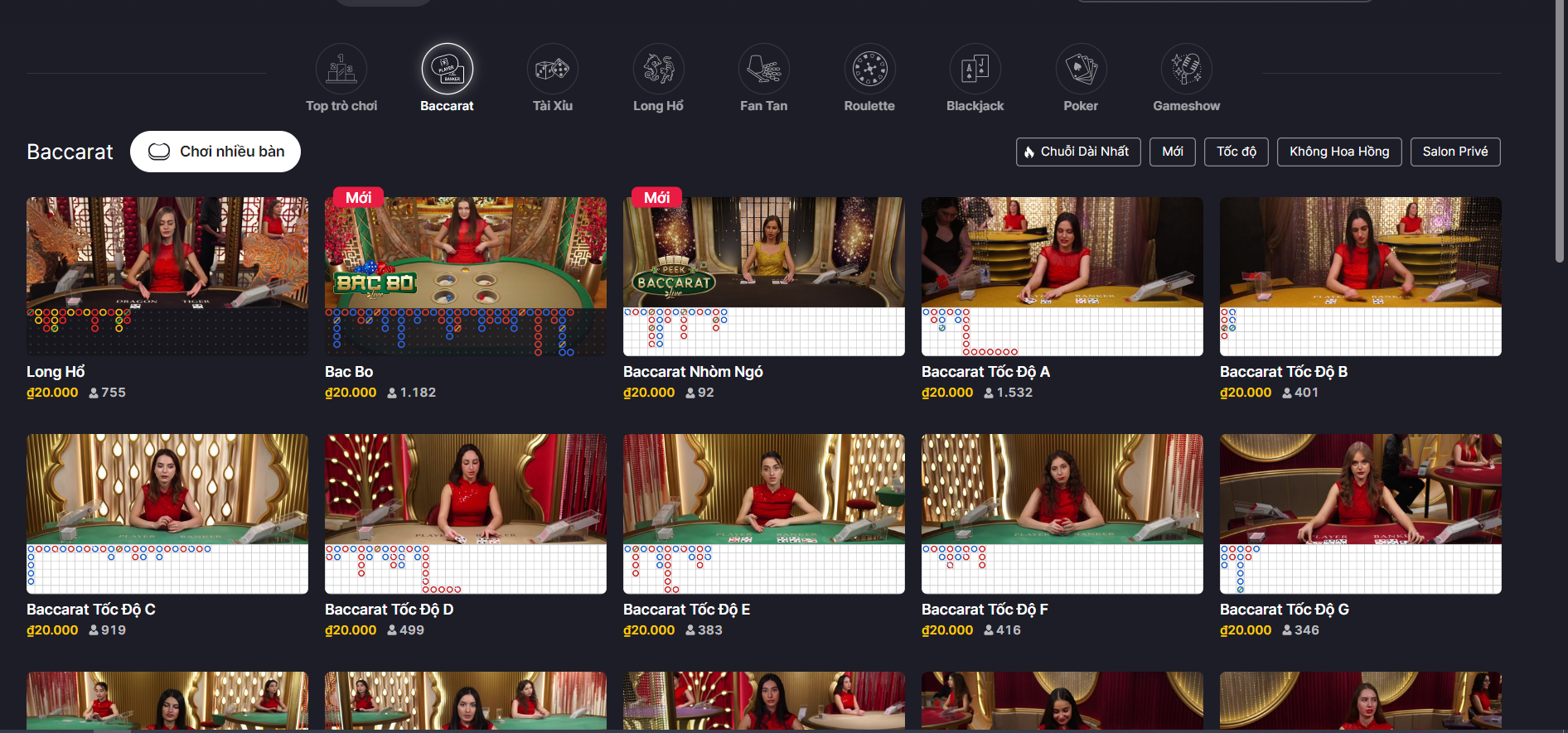The image size is (1568, 733).
Task: Open Baccarat Tốc Độ E thumbnail
Action: (764, 514)
